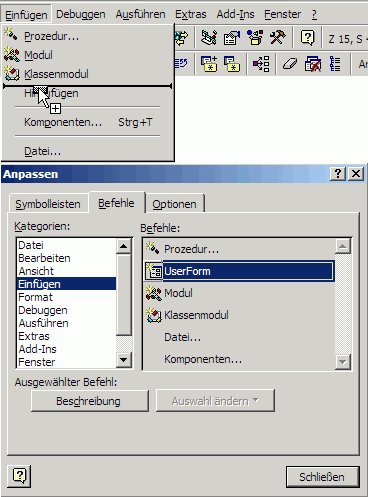
Task: Switch to the Symbolleisten tab
Action: tap(48, 203)
